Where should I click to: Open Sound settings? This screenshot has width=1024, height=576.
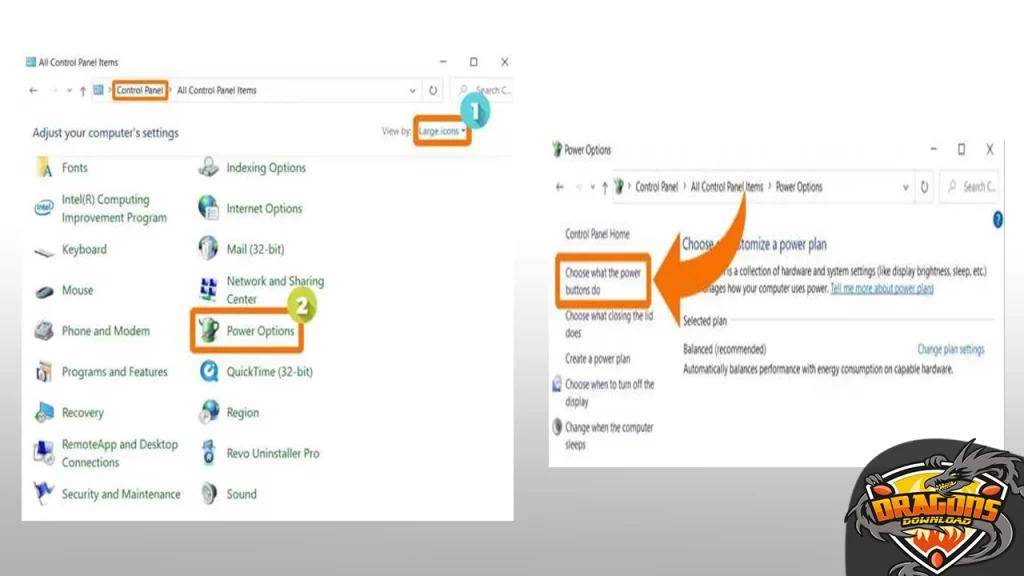[241, 493]
